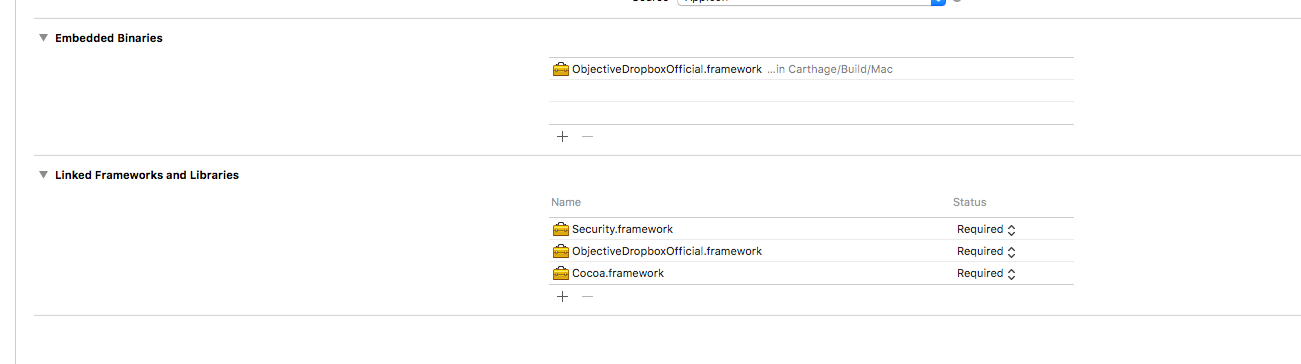Viewport: 1301px width, 364px height.
Task: Select ObjectiveDropboxOffical.framework in Linked Frameworks list
Action: click(811, 251)
